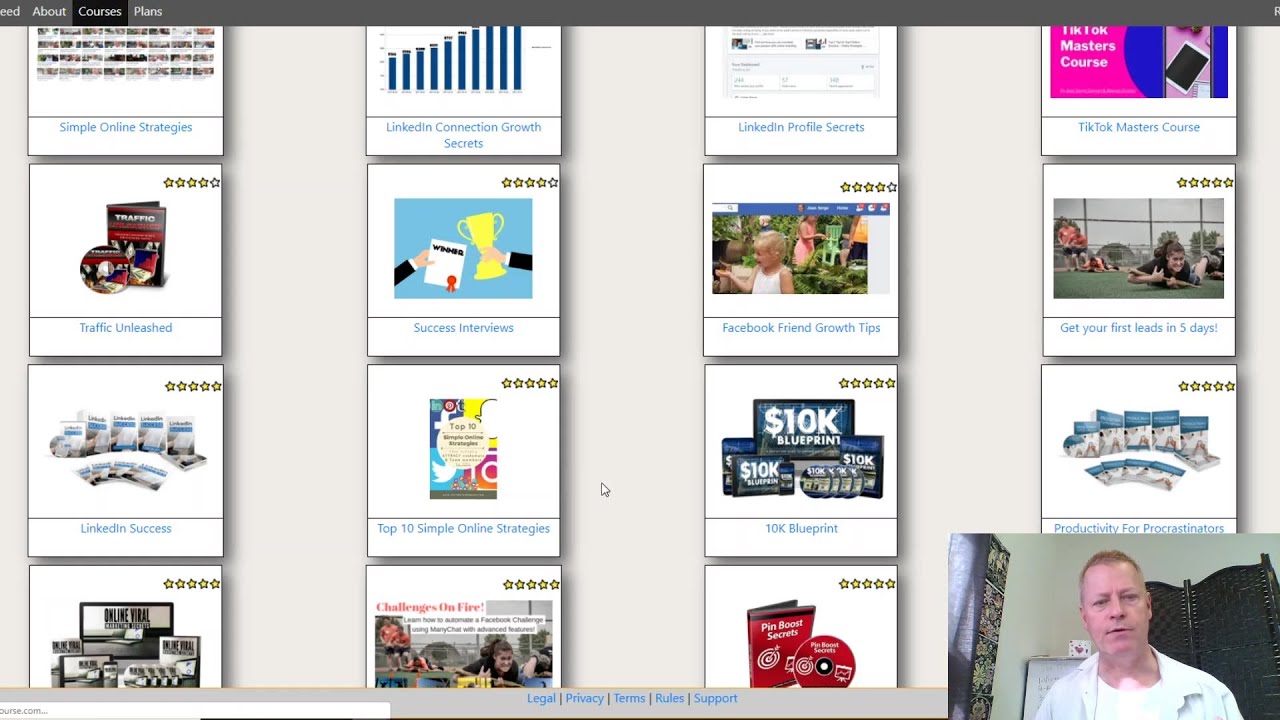Click Get your first leads in 5 days
This screenshot has width=1280, height=720.
coord(1139,327)
